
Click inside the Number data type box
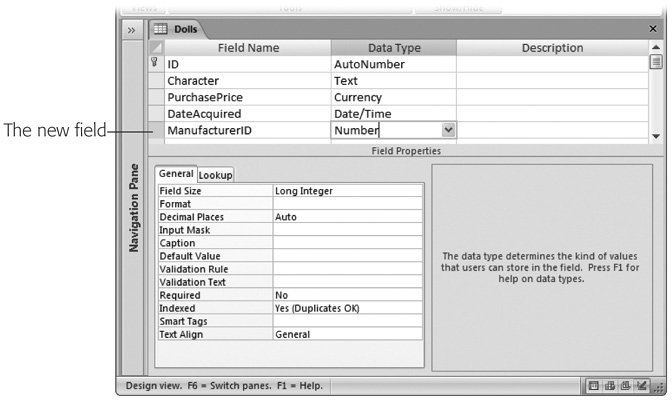point(387,130)
